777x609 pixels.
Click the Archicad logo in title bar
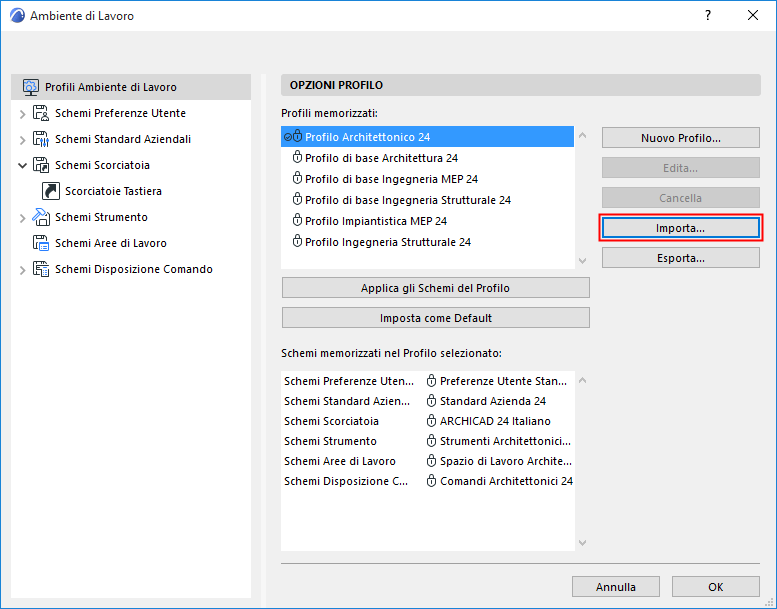17,15
